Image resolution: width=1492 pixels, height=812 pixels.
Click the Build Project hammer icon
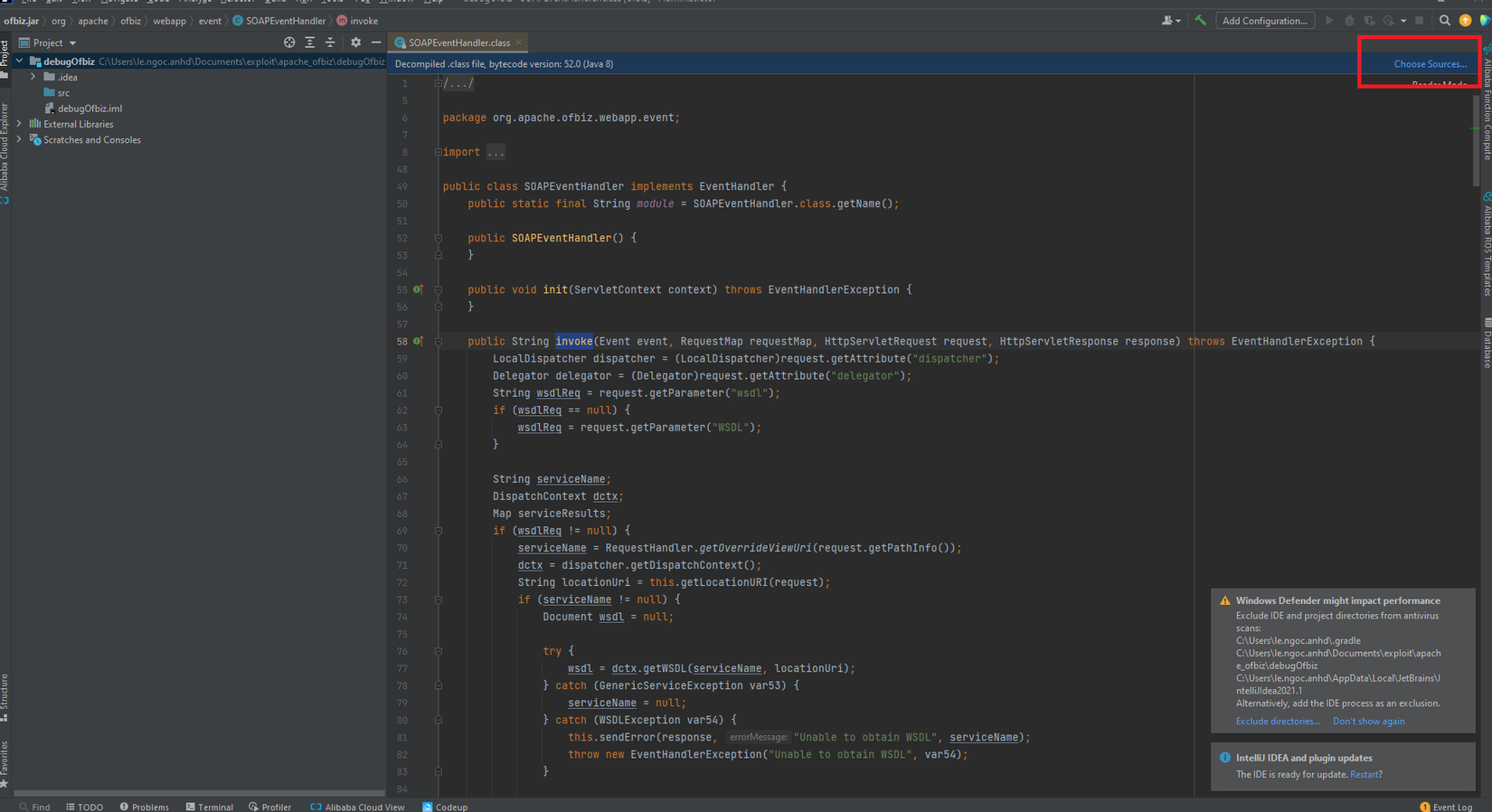(x=1200, y=21)
